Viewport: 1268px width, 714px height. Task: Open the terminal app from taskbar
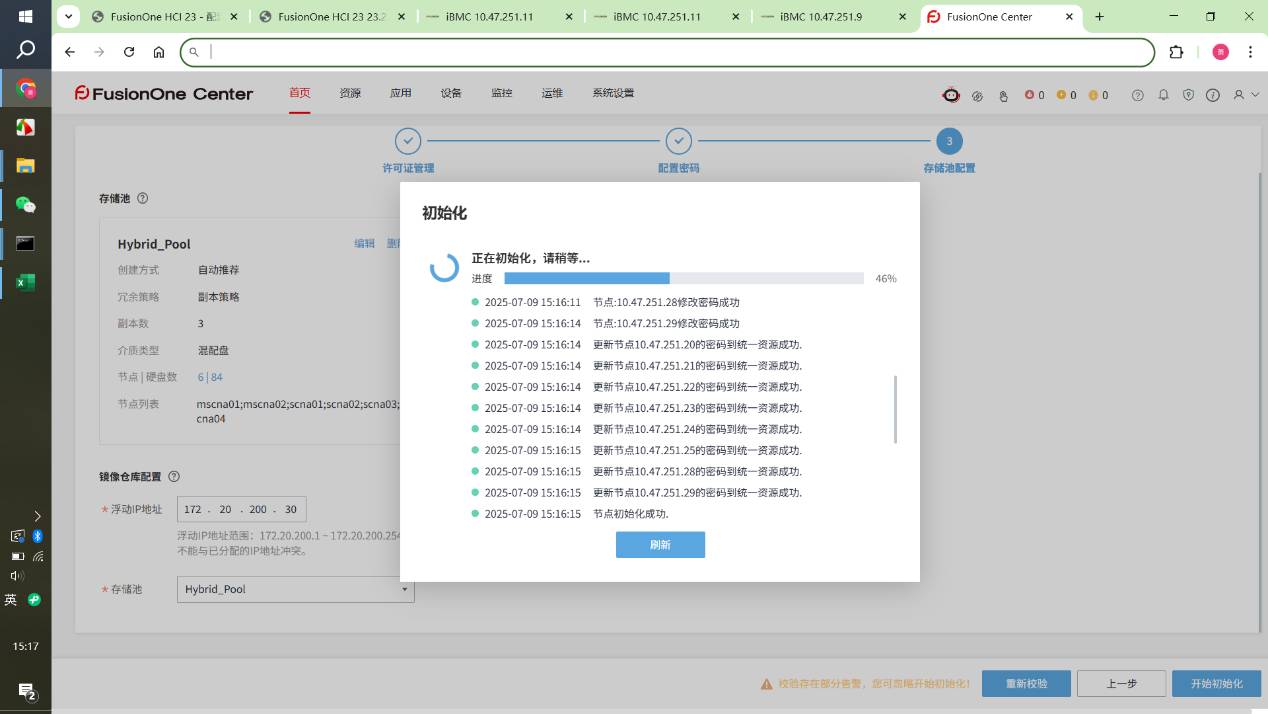[26, 243]
